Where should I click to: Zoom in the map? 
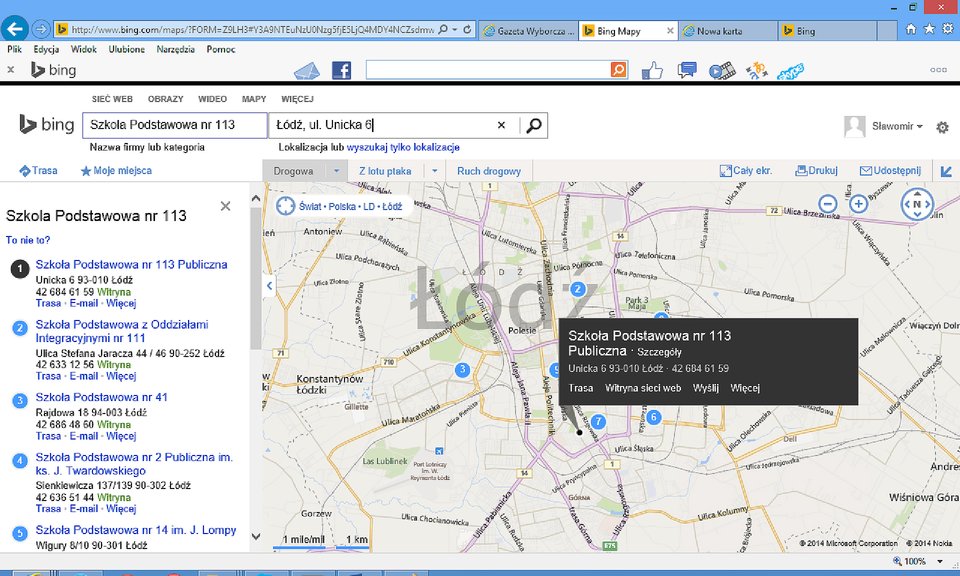pos(858,203)
